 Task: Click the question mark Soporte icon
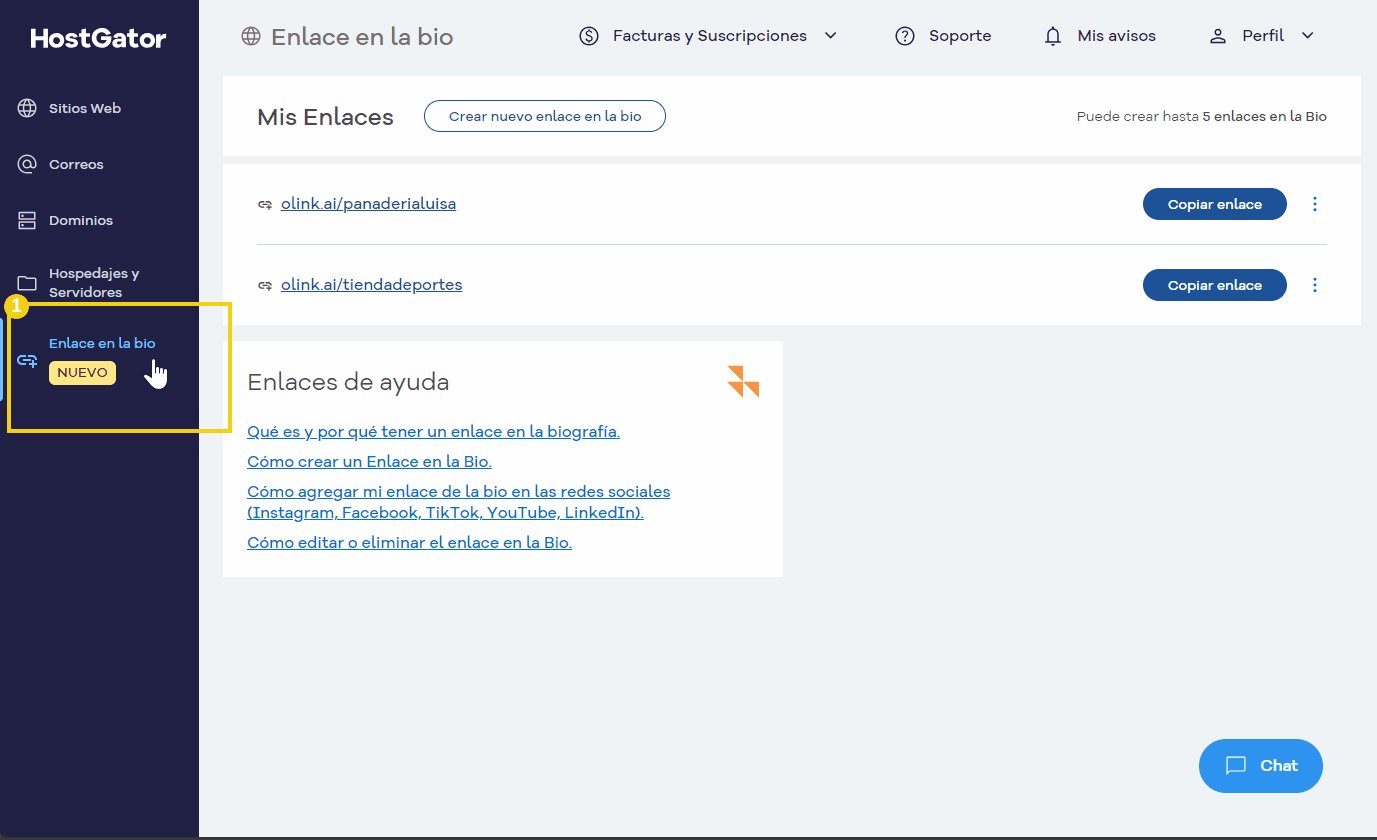(905, 36)
